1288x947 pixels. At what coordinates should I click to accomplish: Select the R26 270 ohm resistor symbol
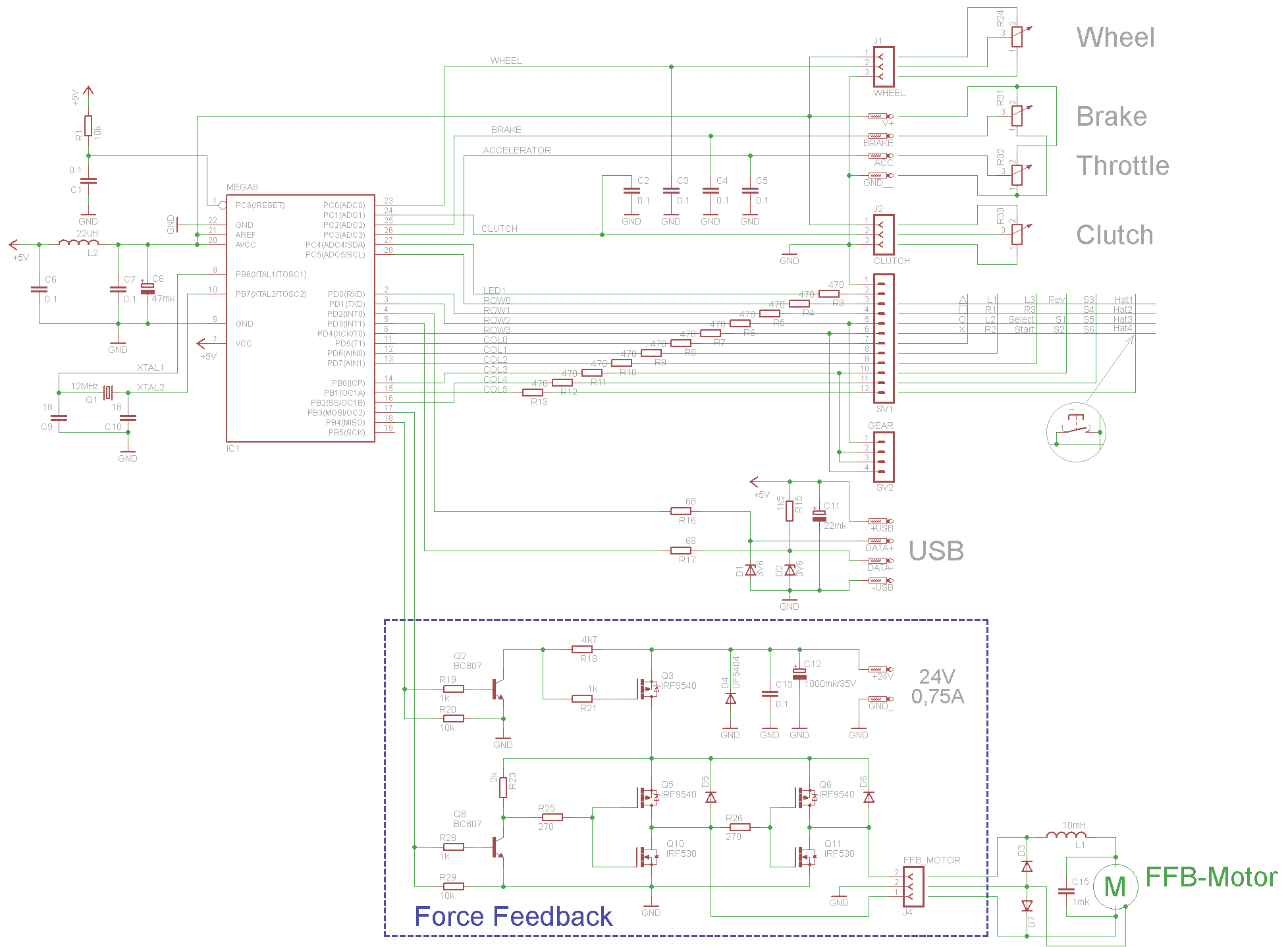740,827
